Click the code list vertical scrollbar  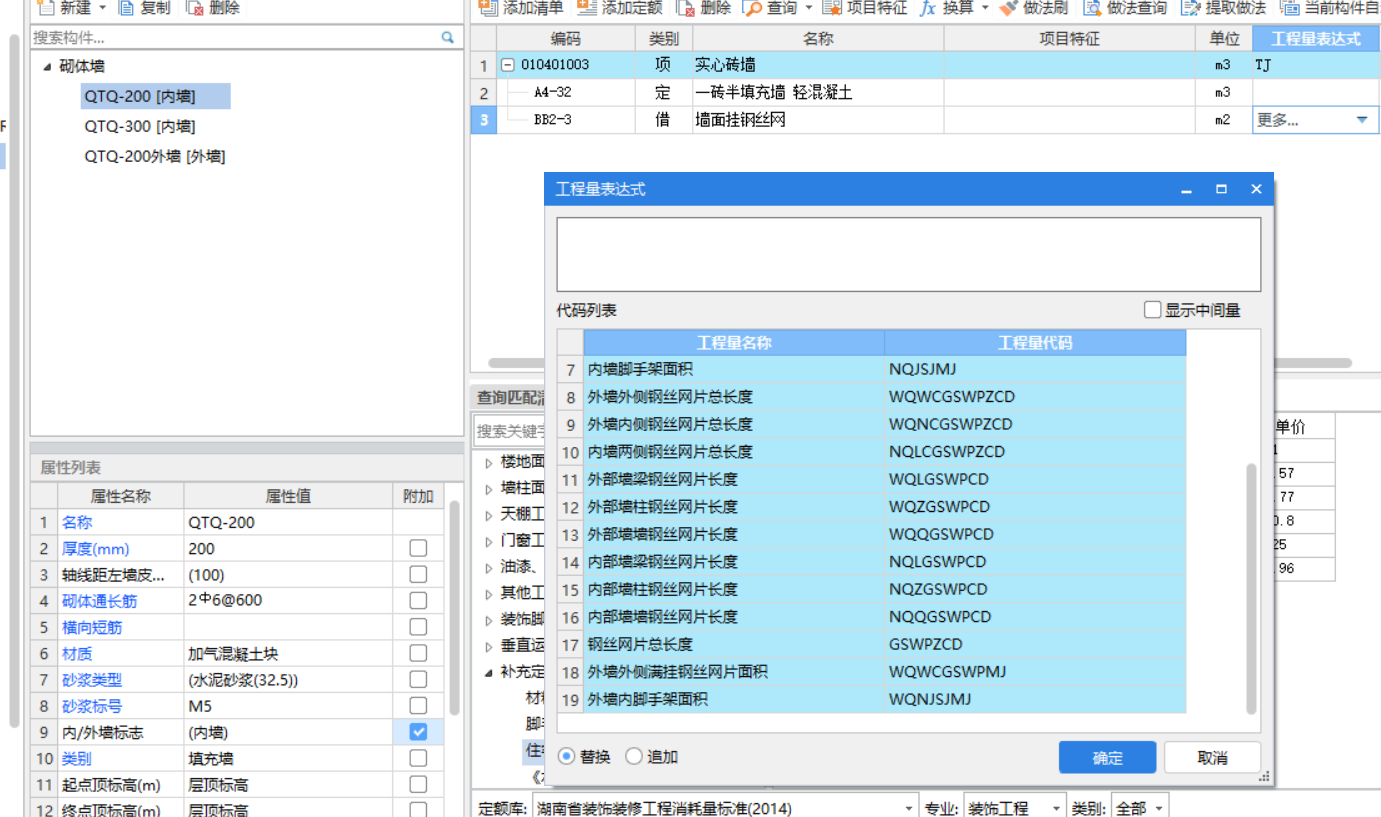click(1251, 588)
